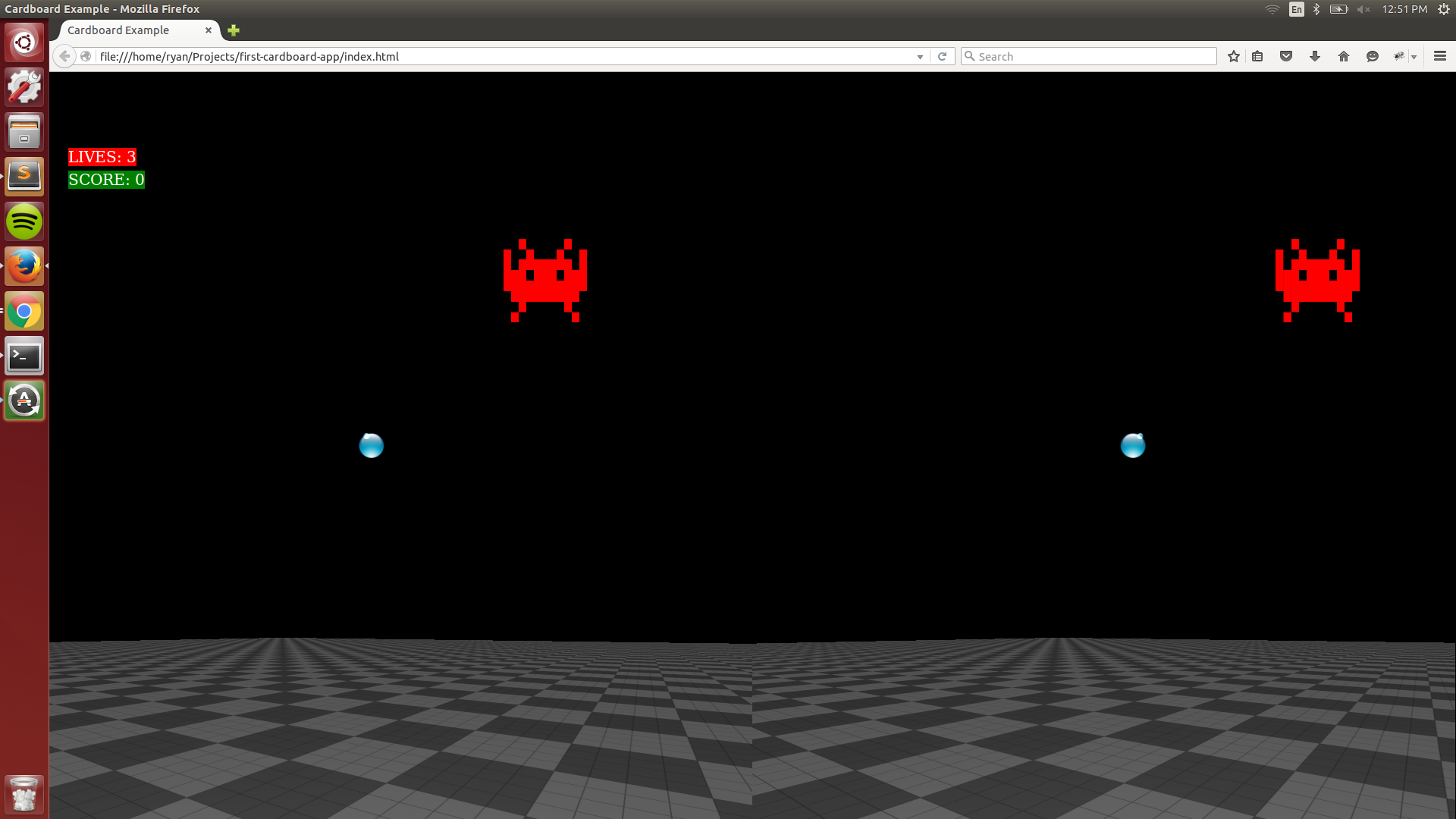Open the Bluetooth indicator menu

click(x=1316, y=9)
